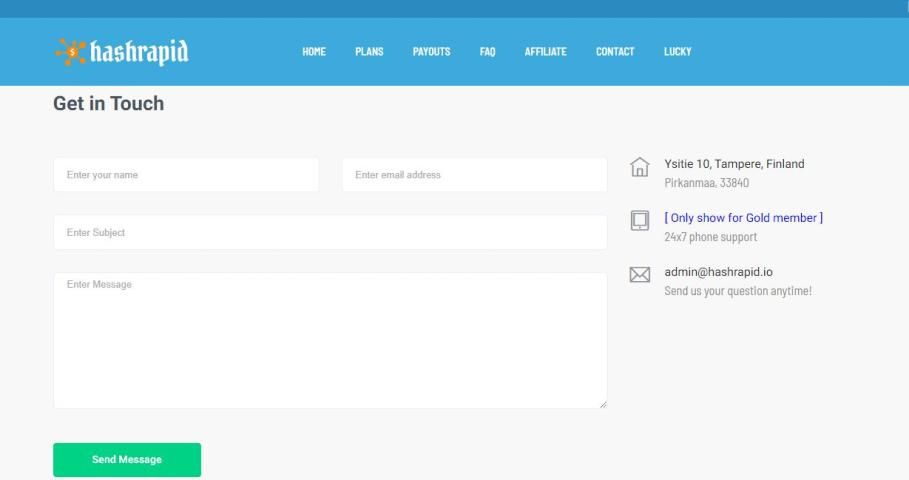Viewport: 909px width, 480px height.
Task: Open the HOME menu item
Action: pos(314,52)
